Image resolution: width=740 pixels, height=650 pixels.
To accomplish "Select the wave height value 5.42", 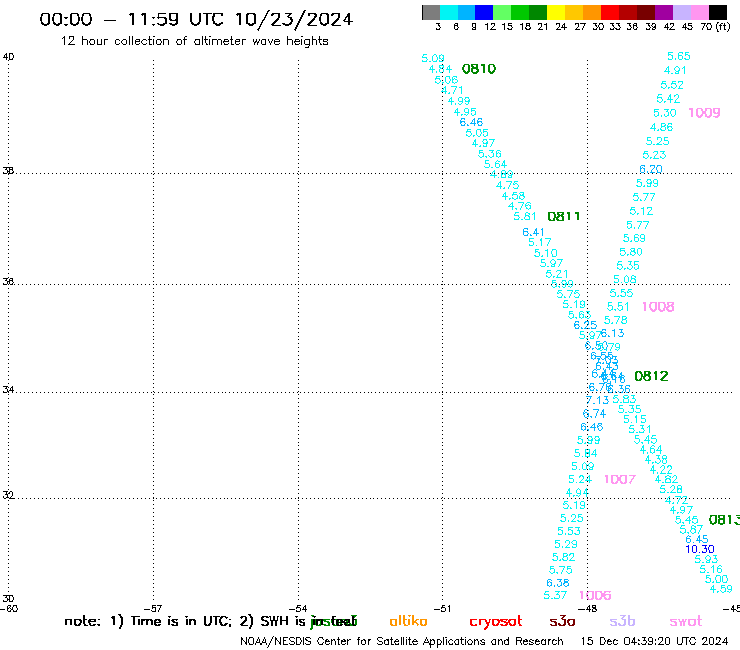I will coord(668,99).
